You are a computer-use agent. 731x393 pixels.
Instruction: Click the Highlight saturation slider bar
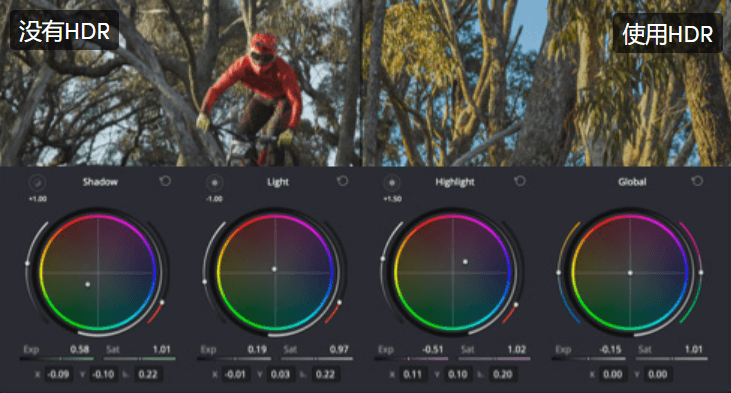(495, 359)
